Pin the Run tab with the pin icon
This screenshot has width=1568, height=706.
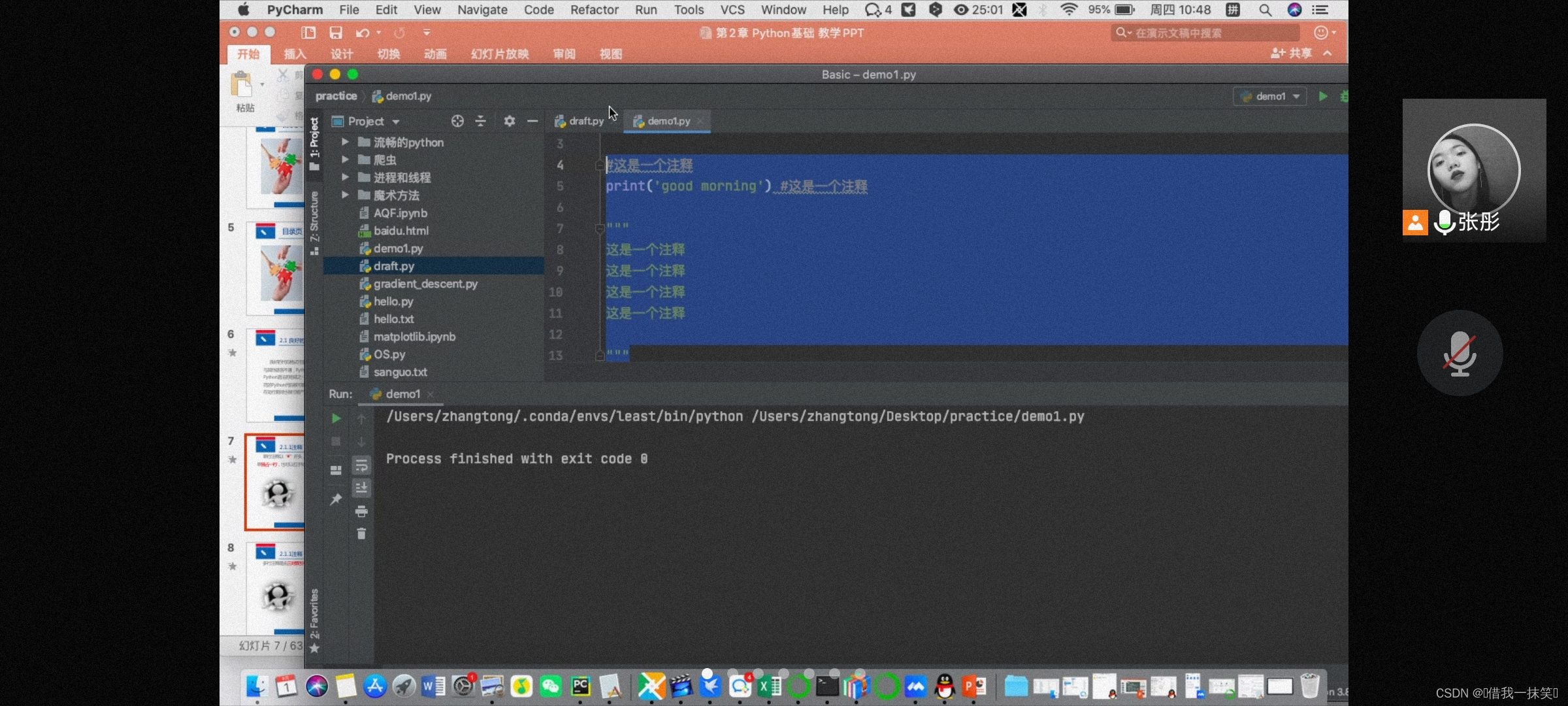[x=336, y=499]
